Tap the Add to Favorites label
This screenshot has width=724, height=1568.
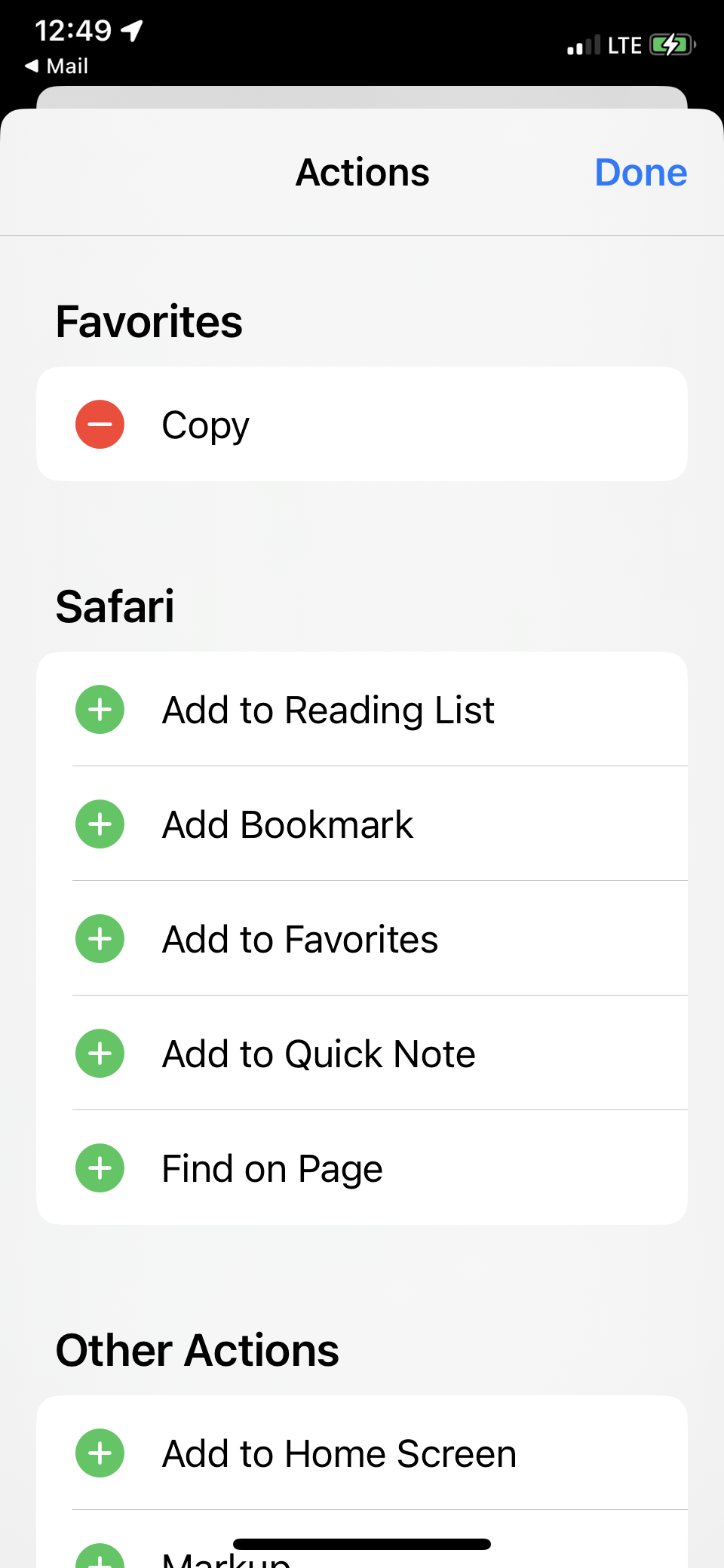click(300, 939)
